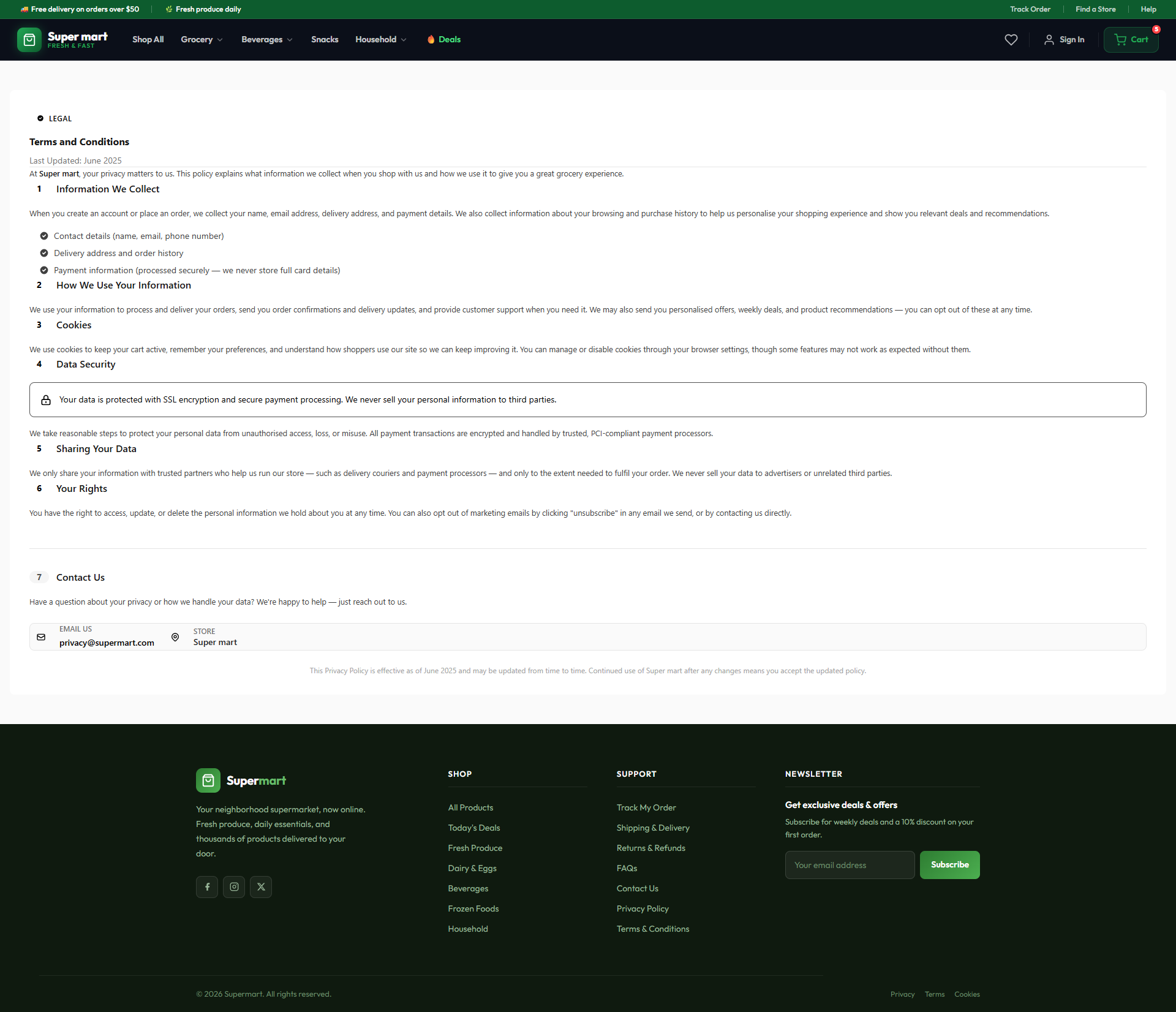1176x1012 pixels.
Task: Click the Cookies section 3 heading
Action: [x=73, y=325]
